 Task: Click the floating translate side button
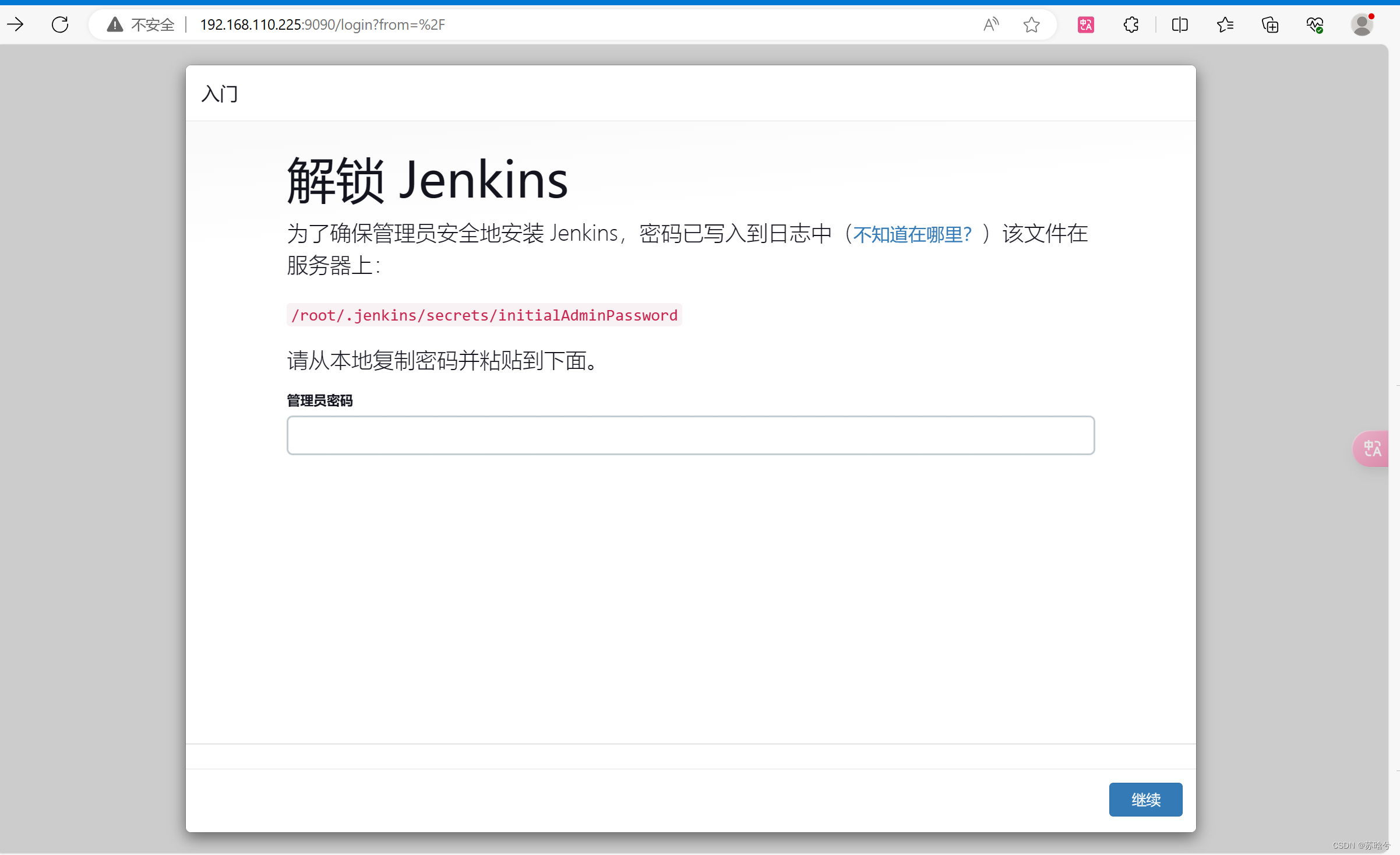pyautogui.click(x=1372, y=448)
